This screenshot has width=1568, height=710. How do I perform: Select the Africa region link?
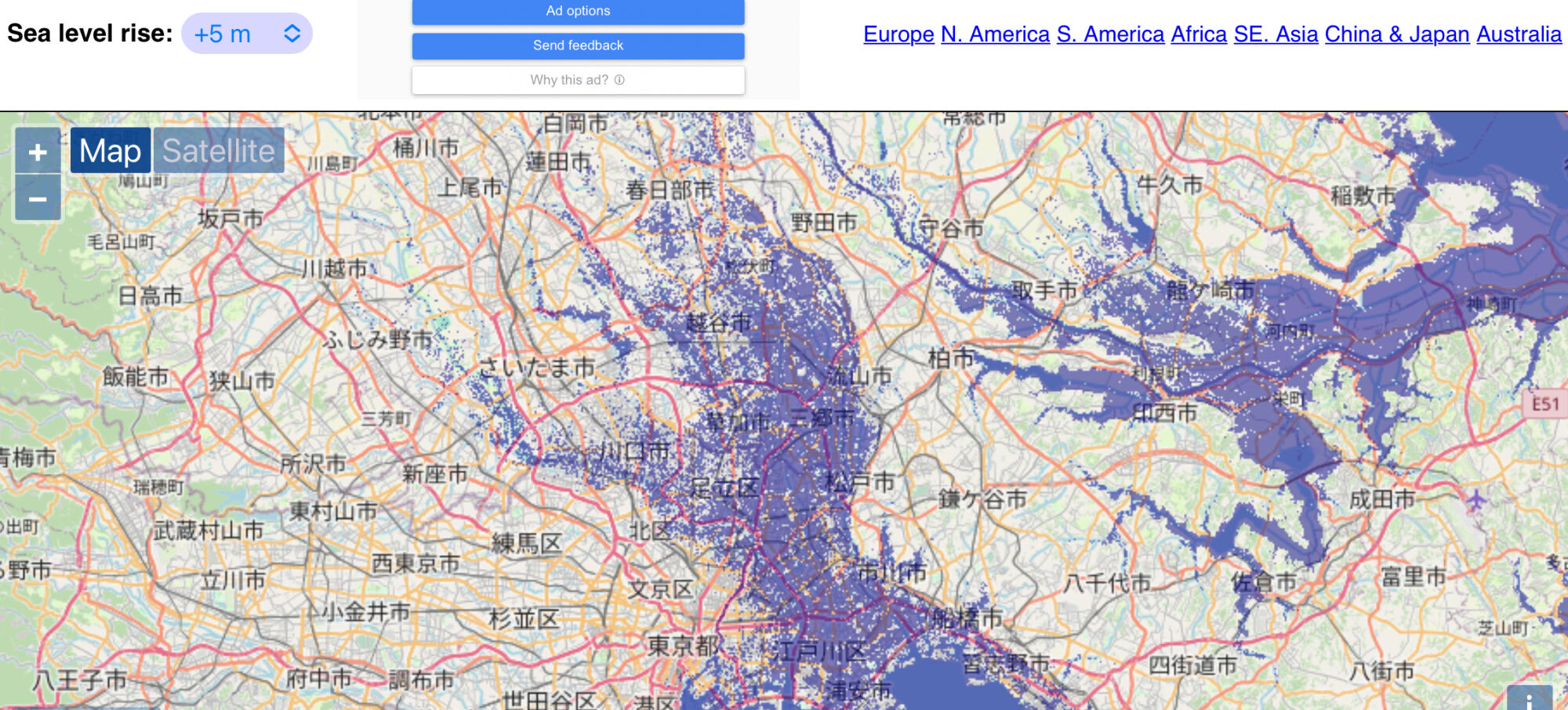[x=1199, y=34]
